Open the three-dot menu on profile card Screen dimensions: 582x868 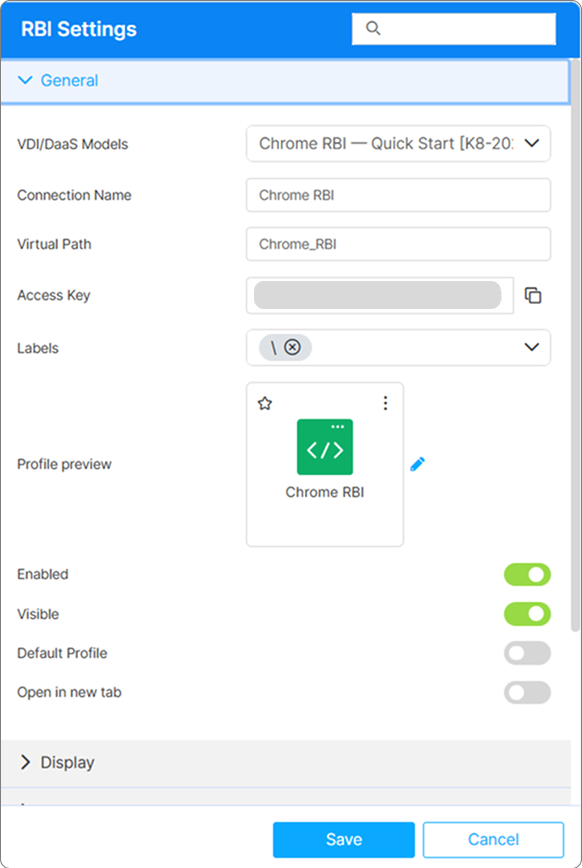[x=385, y=403]
